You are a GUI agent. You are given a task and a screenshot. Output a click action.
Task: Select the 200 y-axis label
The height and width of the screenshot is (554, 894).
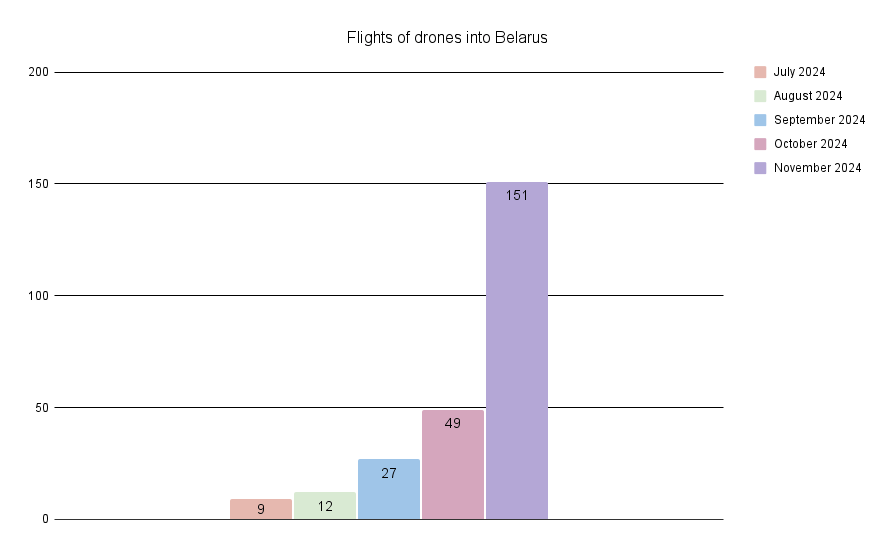[38, 72]
